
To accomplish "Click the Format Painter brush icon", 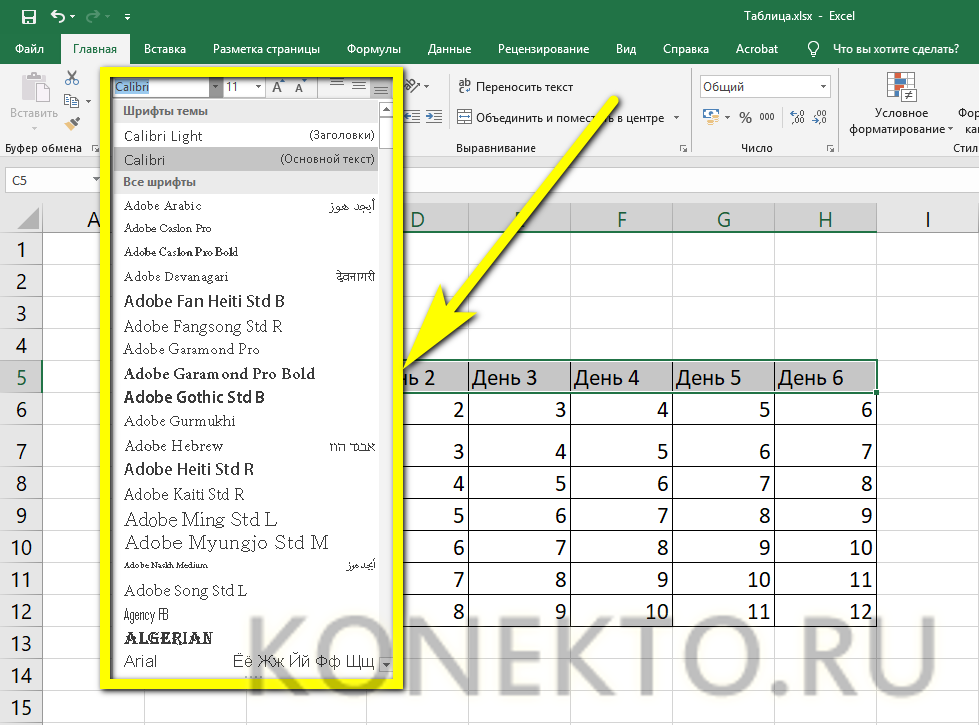I will 72,124.
